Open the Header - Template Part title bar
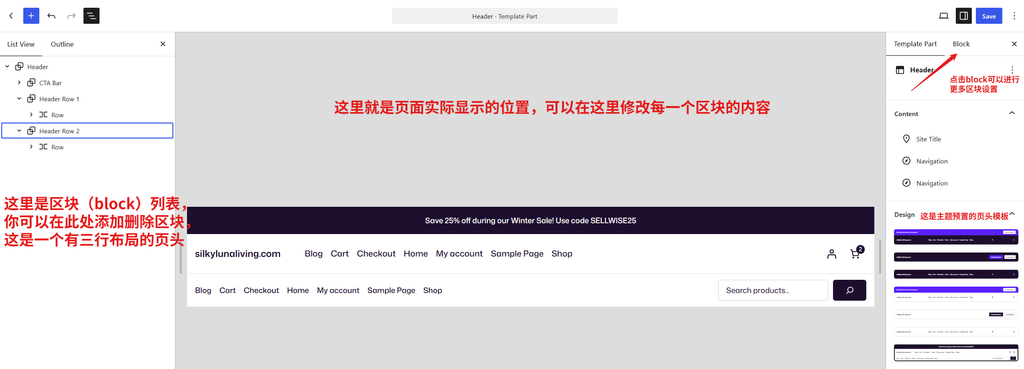Screen dimensions: 1024x369 pos(504,16)
